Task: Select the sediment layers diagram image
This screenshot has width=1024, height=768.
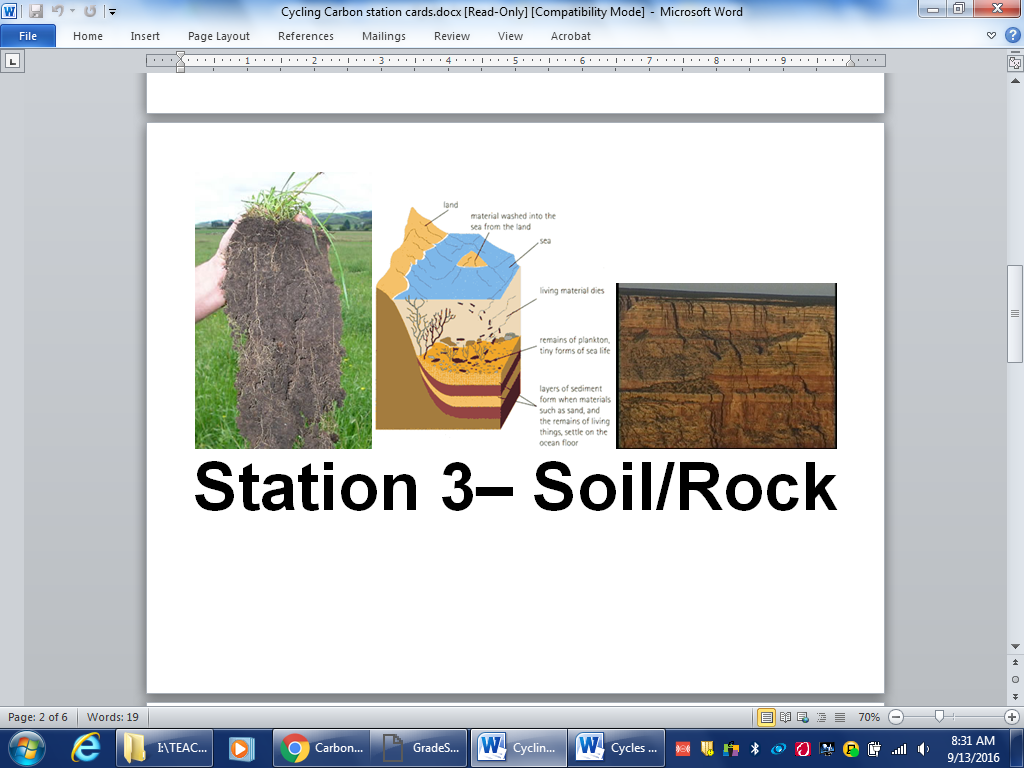Action: pos(494,324)
